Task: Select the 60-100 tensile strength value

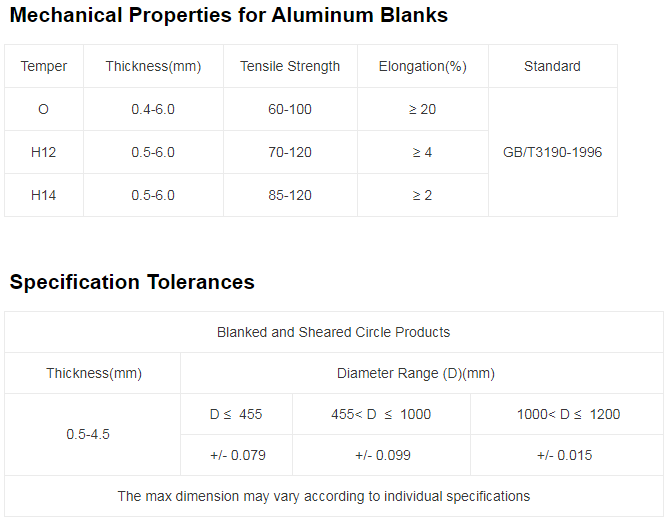Action: pos(290,109)
